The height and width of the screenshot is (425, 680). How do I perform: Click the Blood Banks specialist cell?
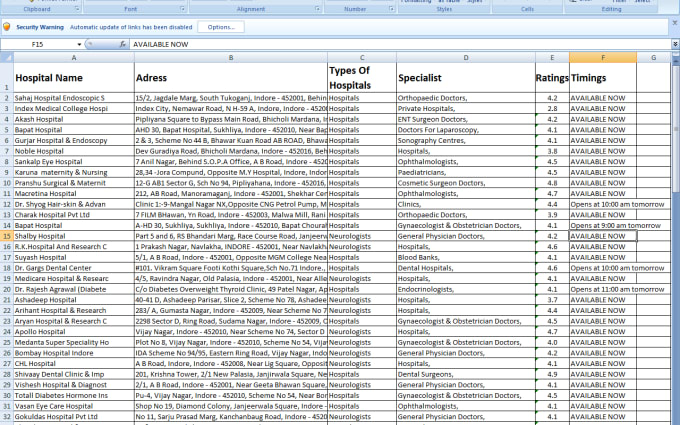pyautogui.click(x=466, y=257)
